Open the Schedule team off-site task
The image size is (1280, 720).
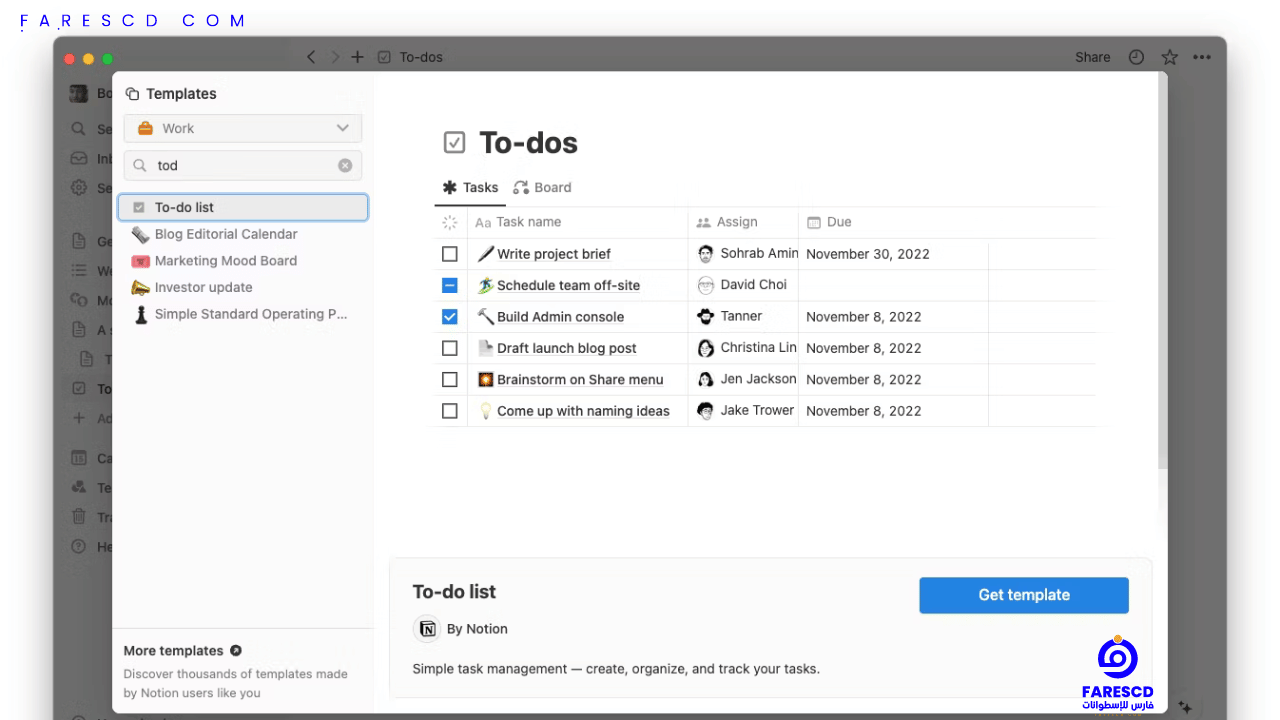(x=568, y=285)
